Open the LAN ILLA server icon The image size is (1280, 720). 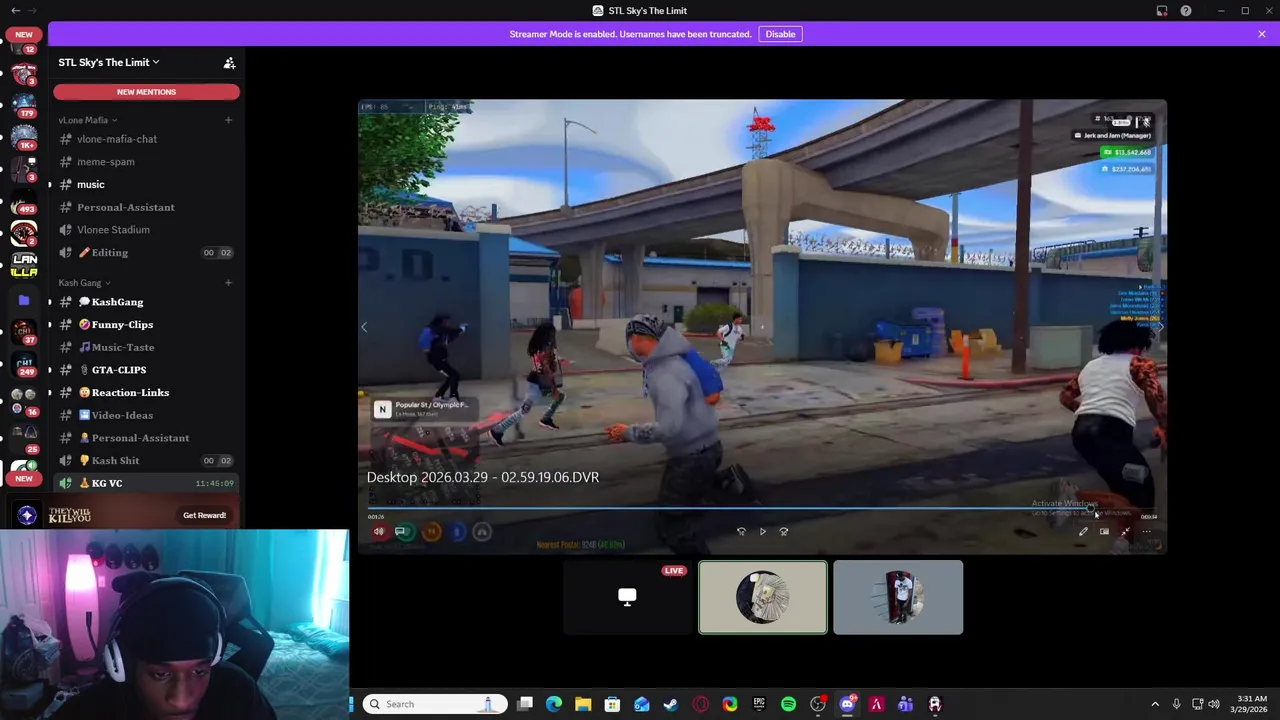pos(24,266)
